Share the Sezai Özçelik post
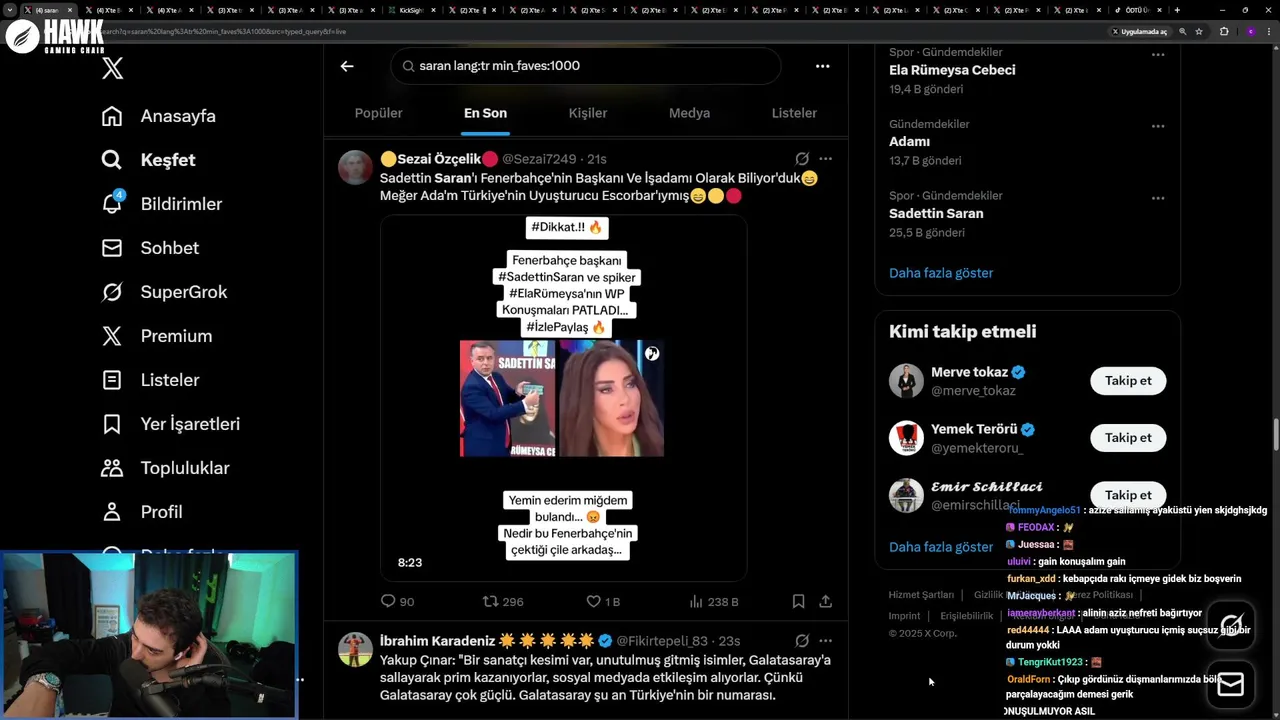1280x720 pixels. 825,601
